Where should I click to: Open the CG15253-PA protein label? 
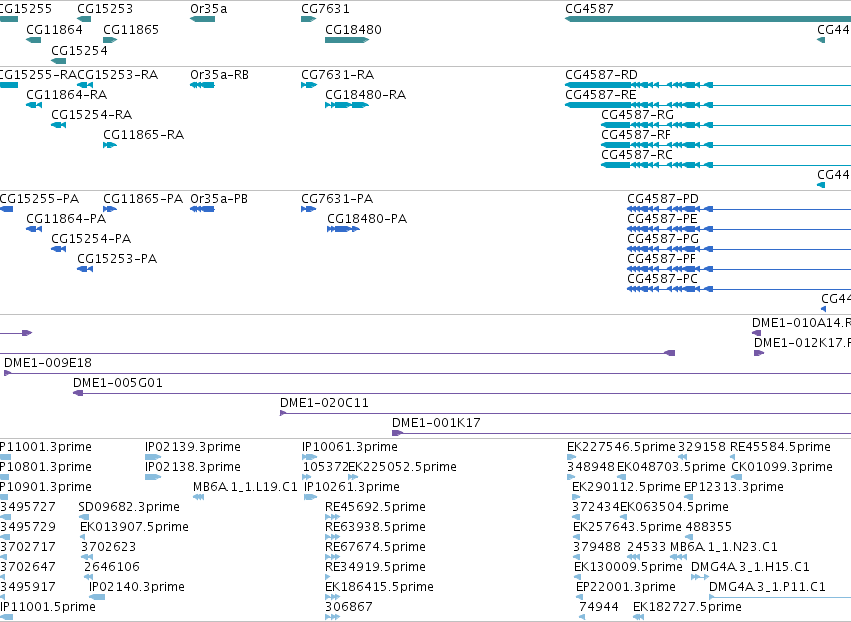click(117, 259)
